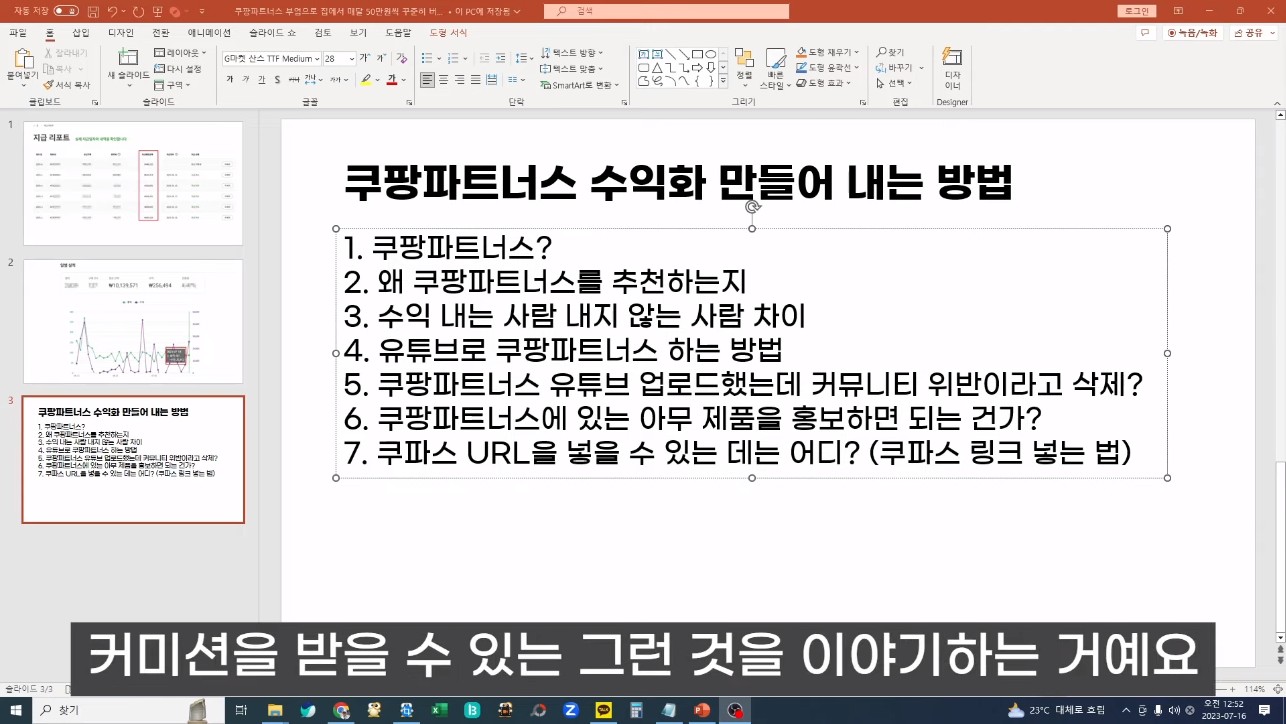The height and width of the screenshot is (724, 1286).
Task: Click Convert to SmartArt button
Action: (578, 85)
